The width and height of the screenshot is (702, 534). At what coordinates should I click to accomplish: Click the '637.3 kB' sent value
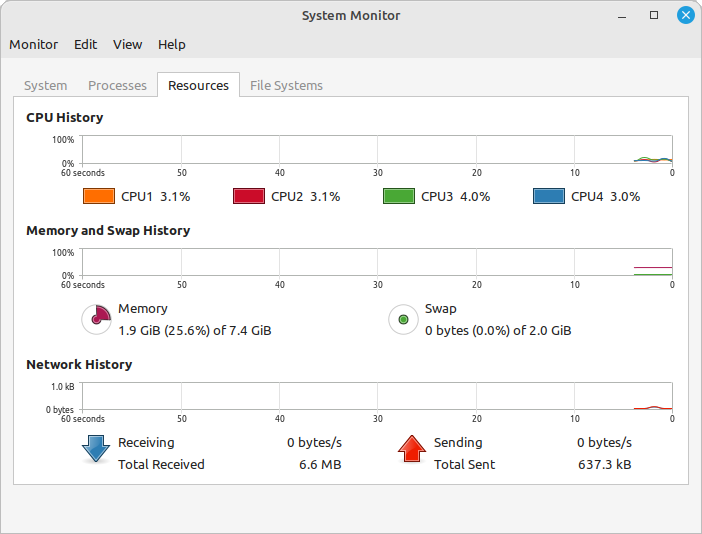(604, 465)
